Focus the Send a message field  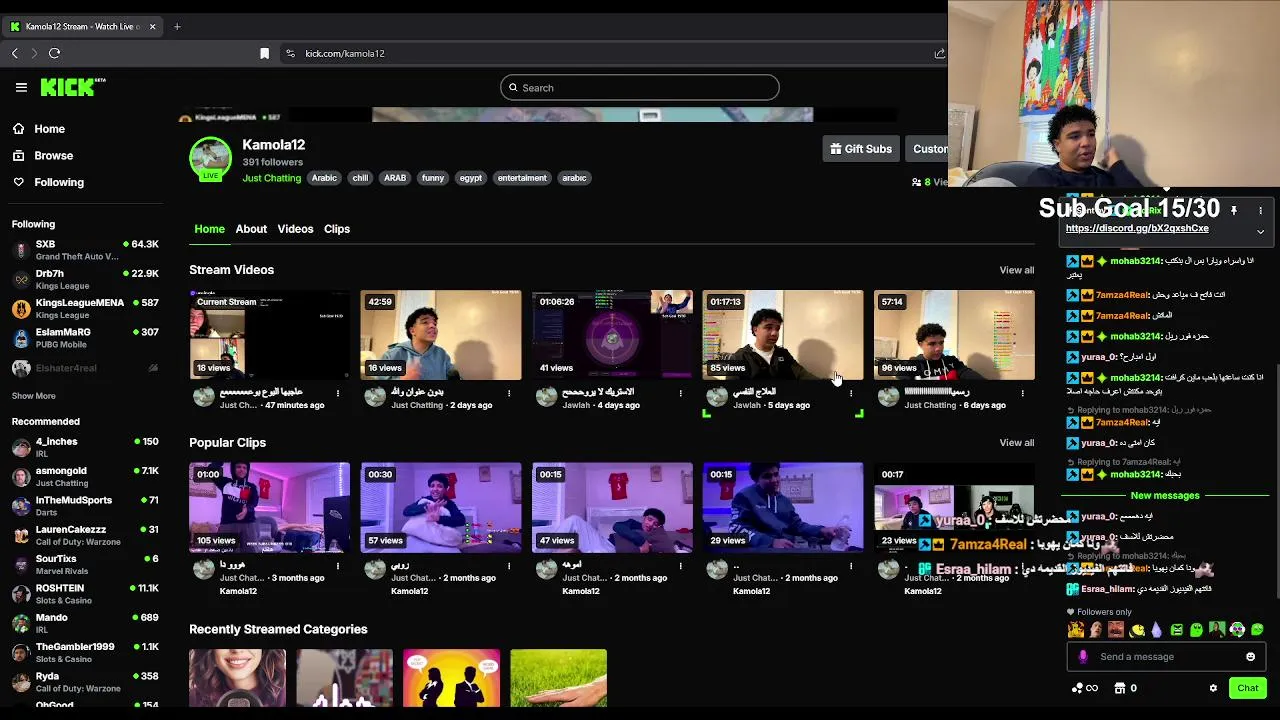[1165, 657]
